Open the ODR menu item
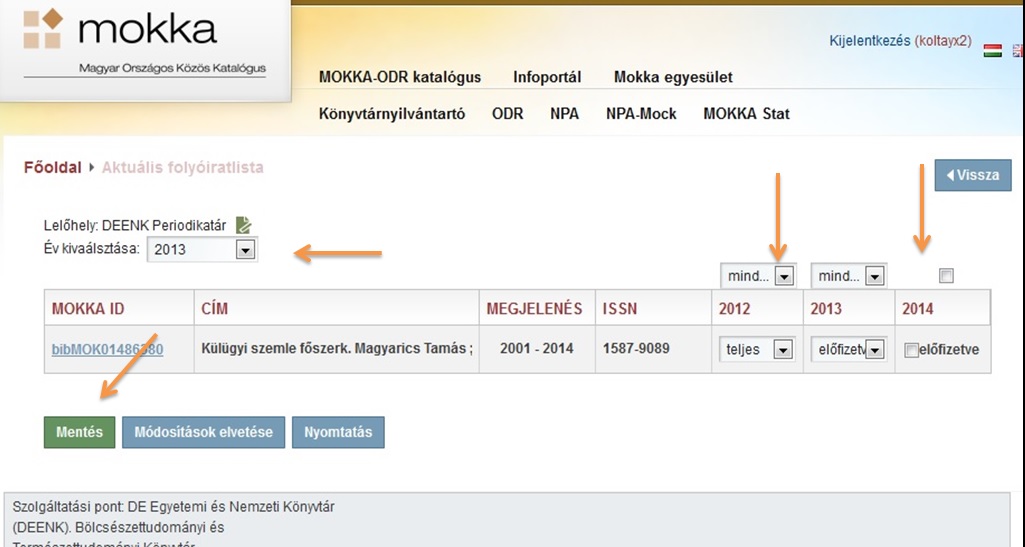1025x547 pixels. click(x=508, y=114)
